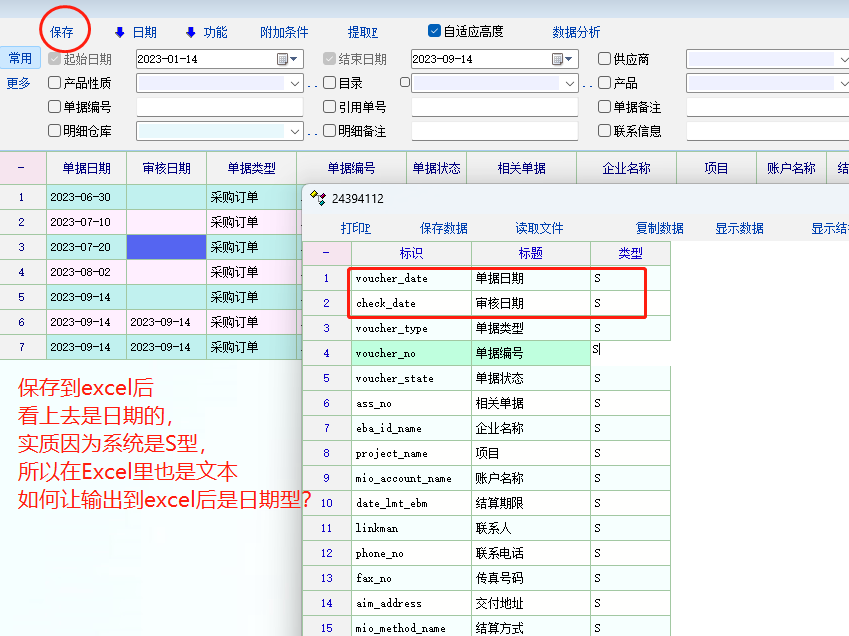Viewport: 849px width, 636px height.
Task: Tick the 单据编号 filter checkbox
Action: coord(54,107)
